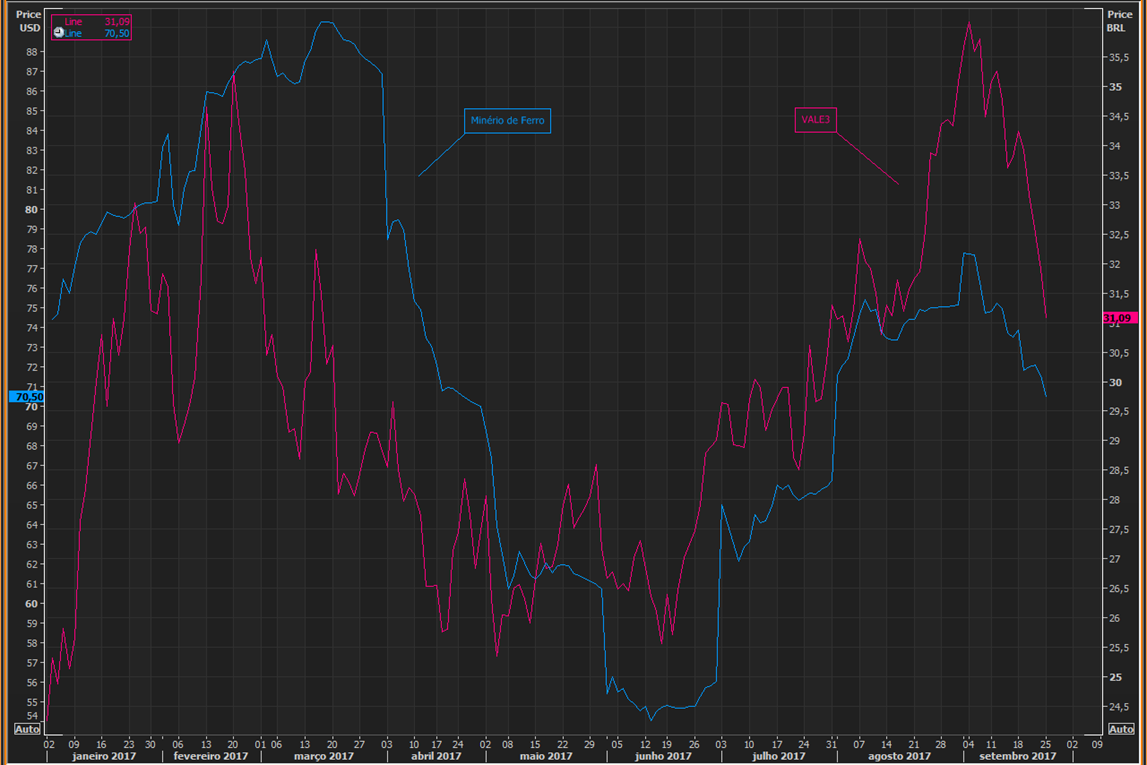This screenshot has height=765, width=1147.
Task: Click the 60 level on USD axis
Action: pos(32,603)
